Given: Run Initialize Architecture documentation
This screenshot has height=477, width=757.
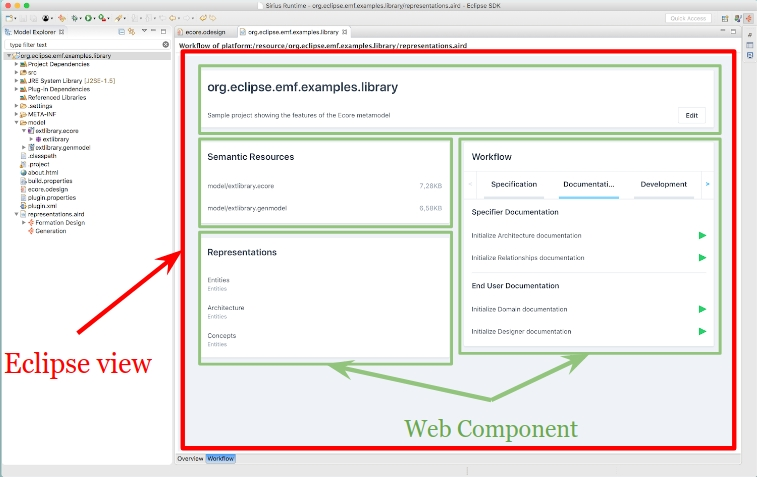Looking at the screenshot, I should [702, 236].
